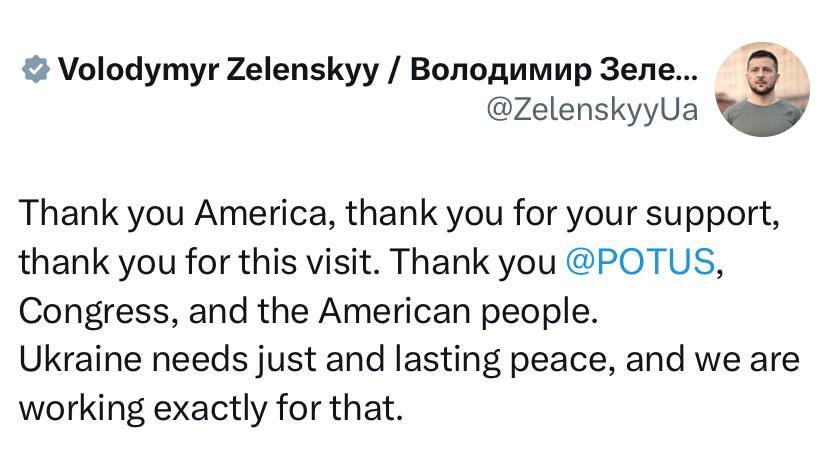The height and width of the screenshot is (451, 828).
Task: Open the @POTUS mention link
Action: [x=641, y=261]
